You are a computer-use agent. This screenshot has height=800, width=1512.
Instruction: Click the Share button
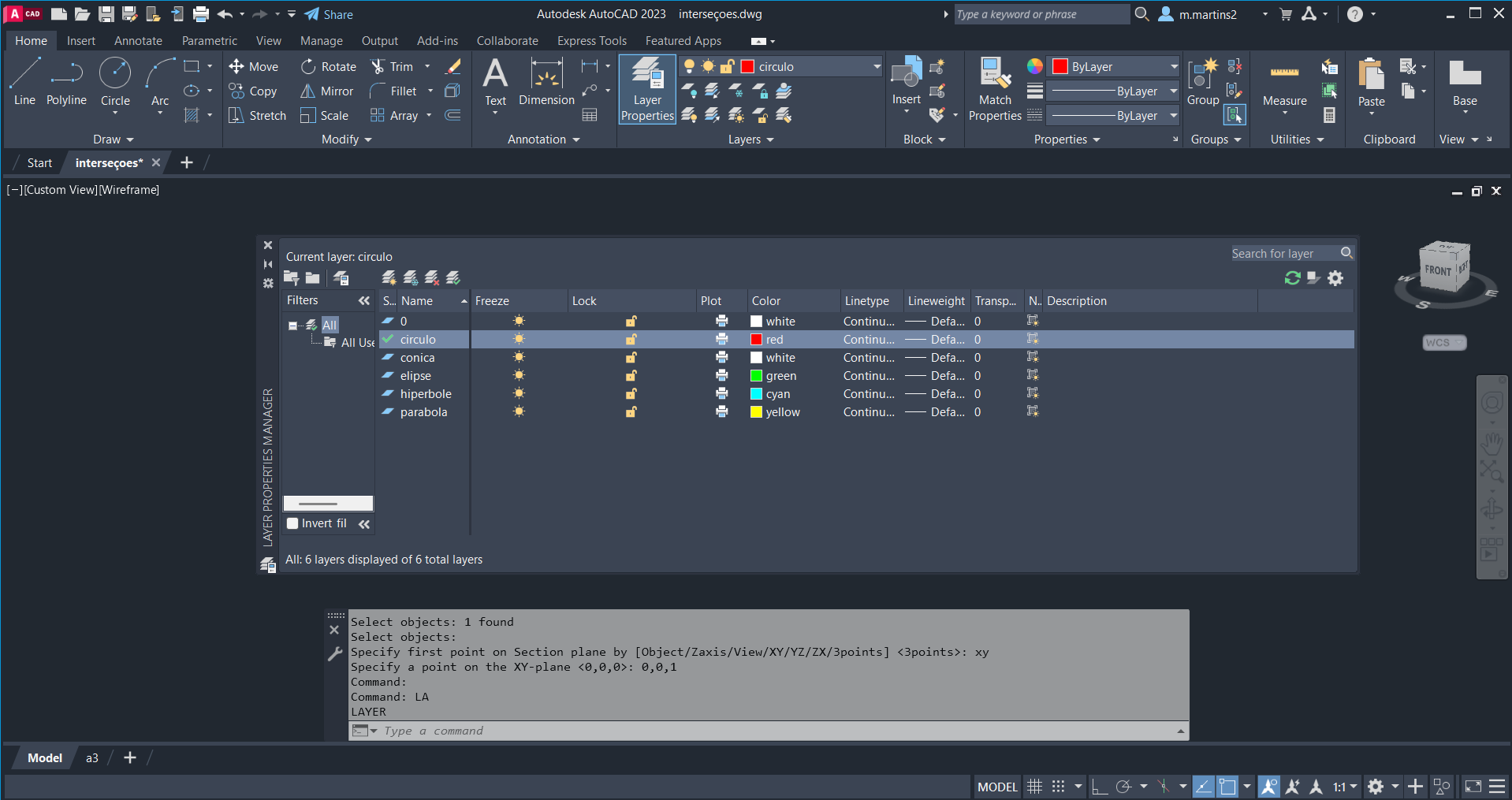(x=329, y=14)
